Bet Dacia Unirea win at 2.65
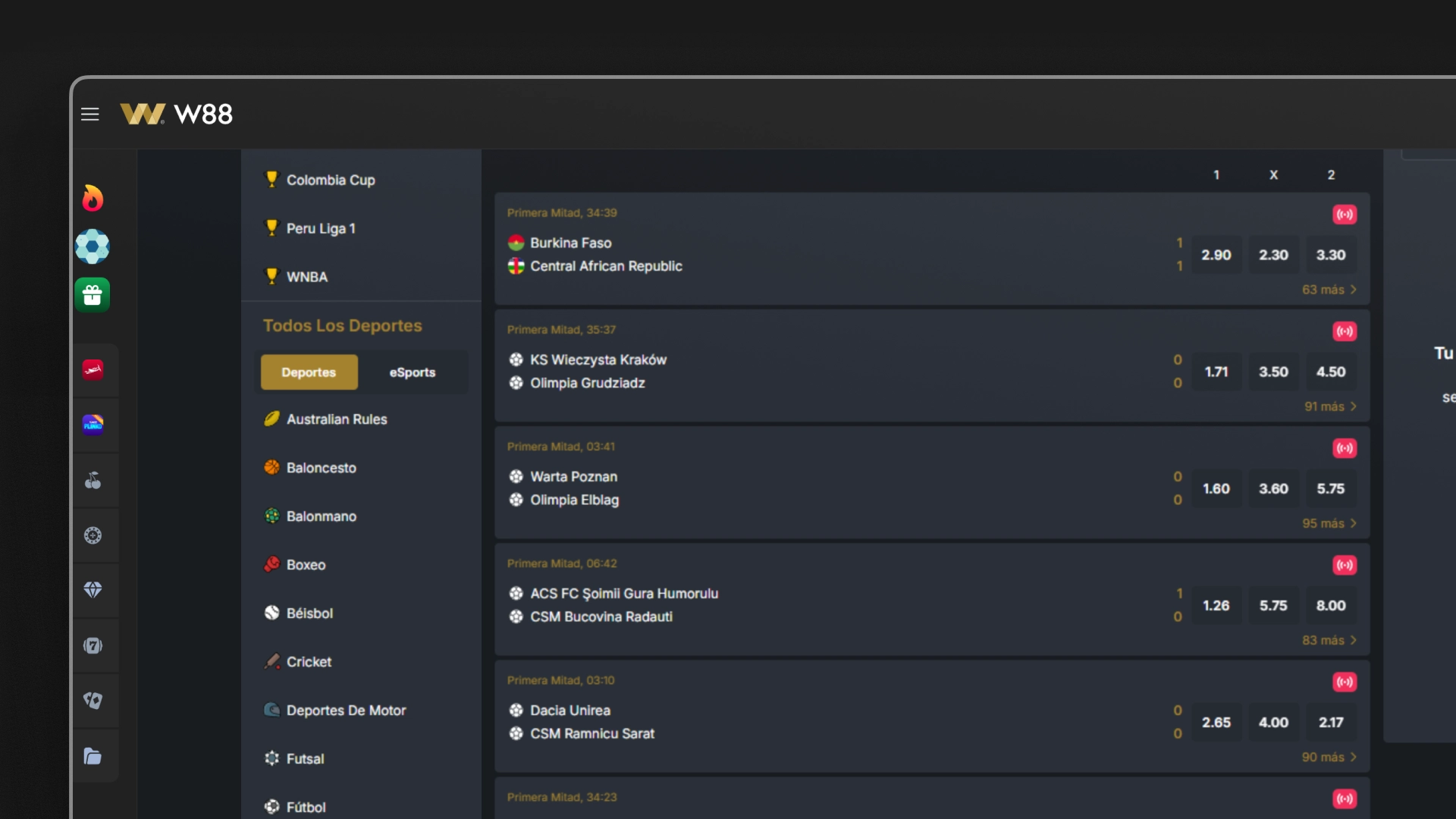Image resolution: width=1456 pixels, height=819 pixels. point(1216,722)
